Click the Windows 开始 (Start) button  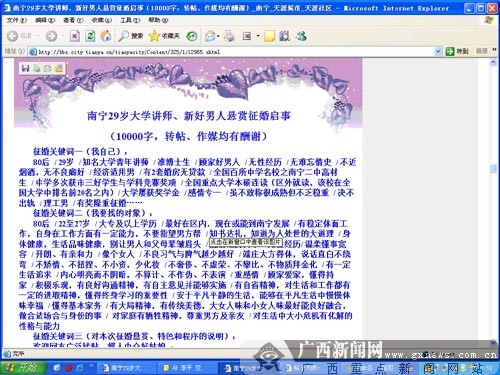pyautogui.click(x=23, y=368)
